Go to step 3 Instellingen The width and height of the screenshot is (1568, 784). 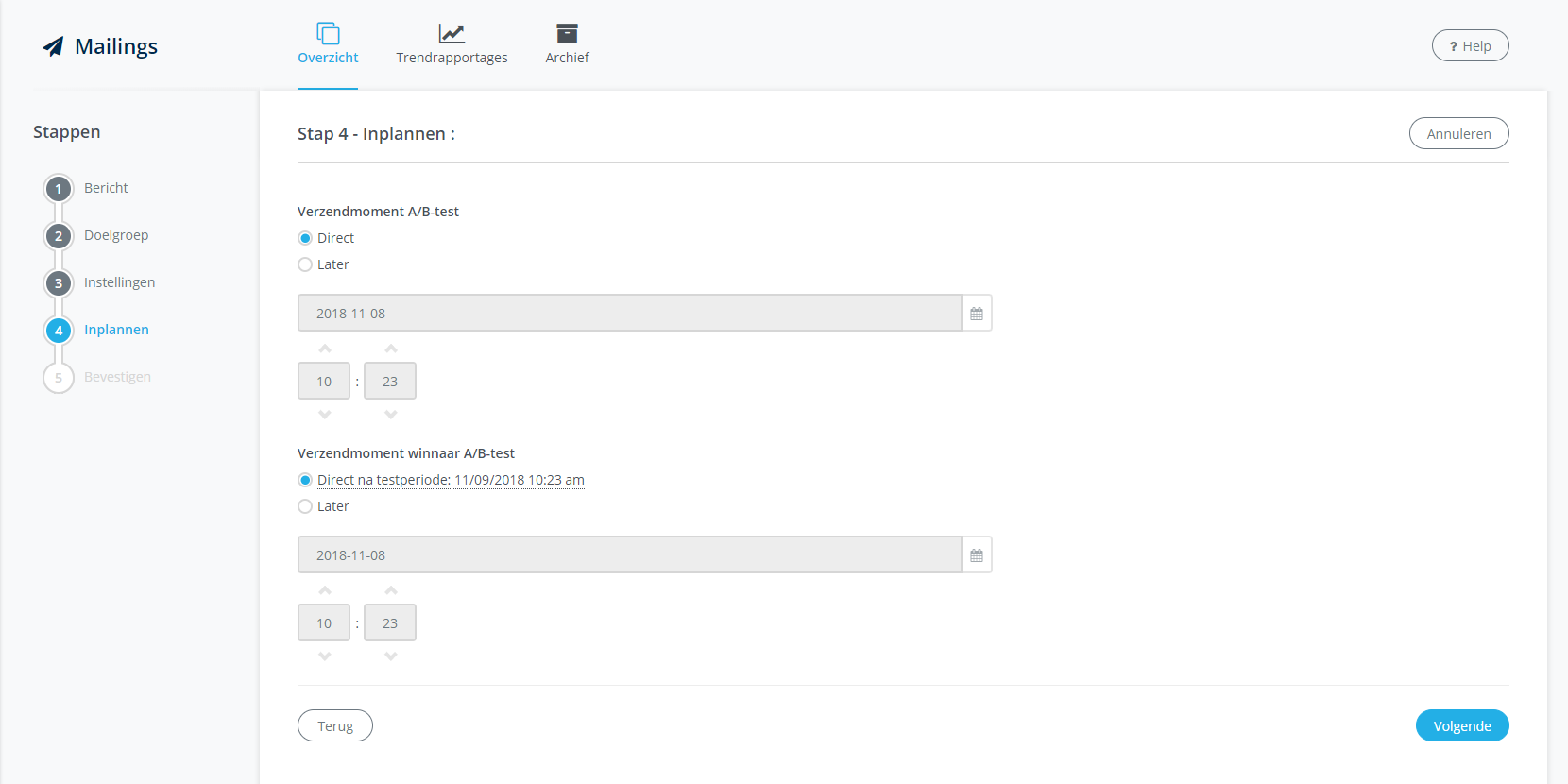point(100,282)
